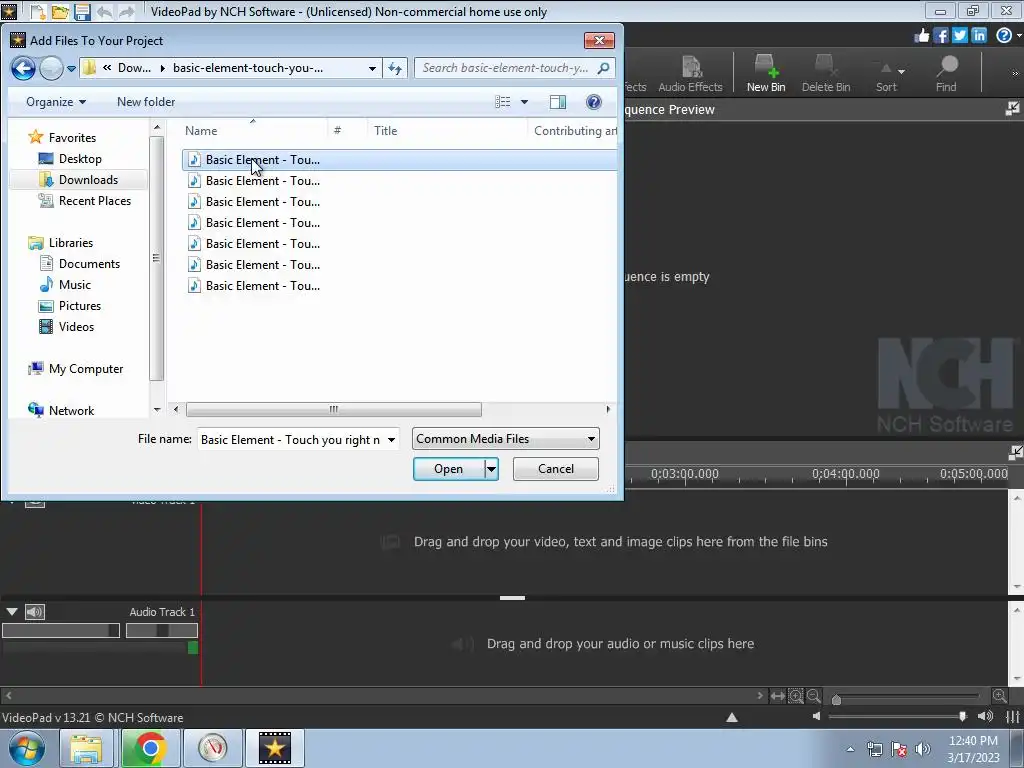Click the Windows Start button
The image size is (1024, 768).
click(x=27, y=748)
